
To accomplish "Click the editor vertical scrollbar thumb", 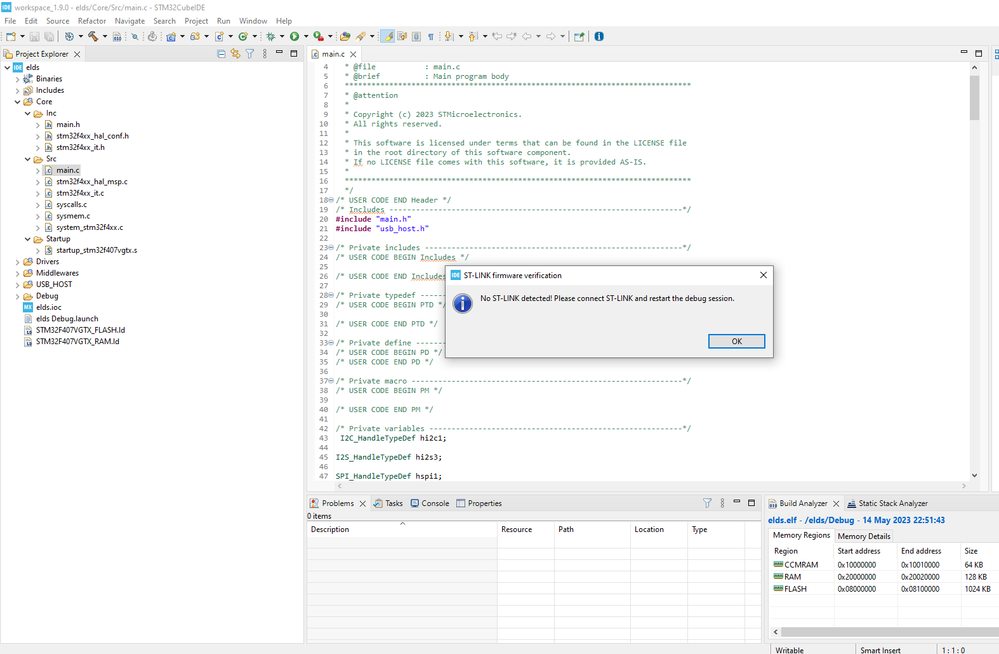I will pyautogui.click(x=974, y=98).
